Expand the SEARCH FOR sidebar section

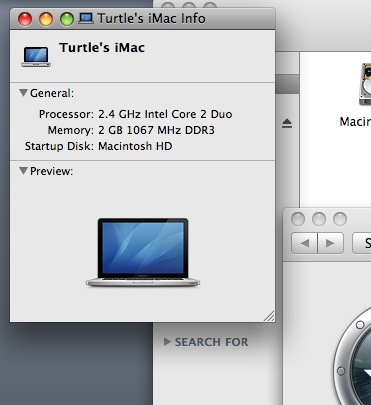pyautogui.click(x=167, y=341)
